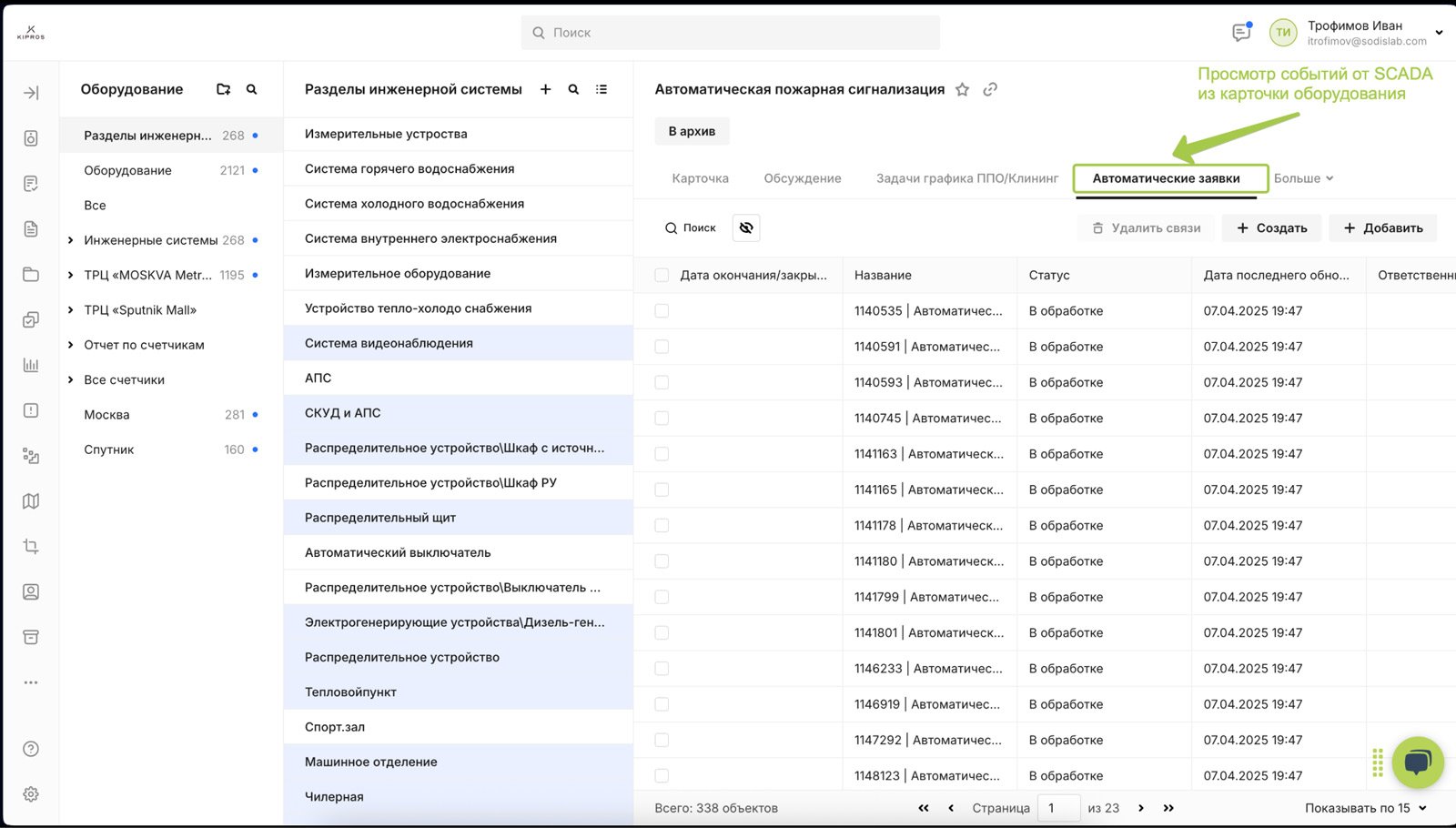Viewport: 1456px width, 828px height.
Task: Switch list view icon in Разделы header
Action: coord(602,89)
